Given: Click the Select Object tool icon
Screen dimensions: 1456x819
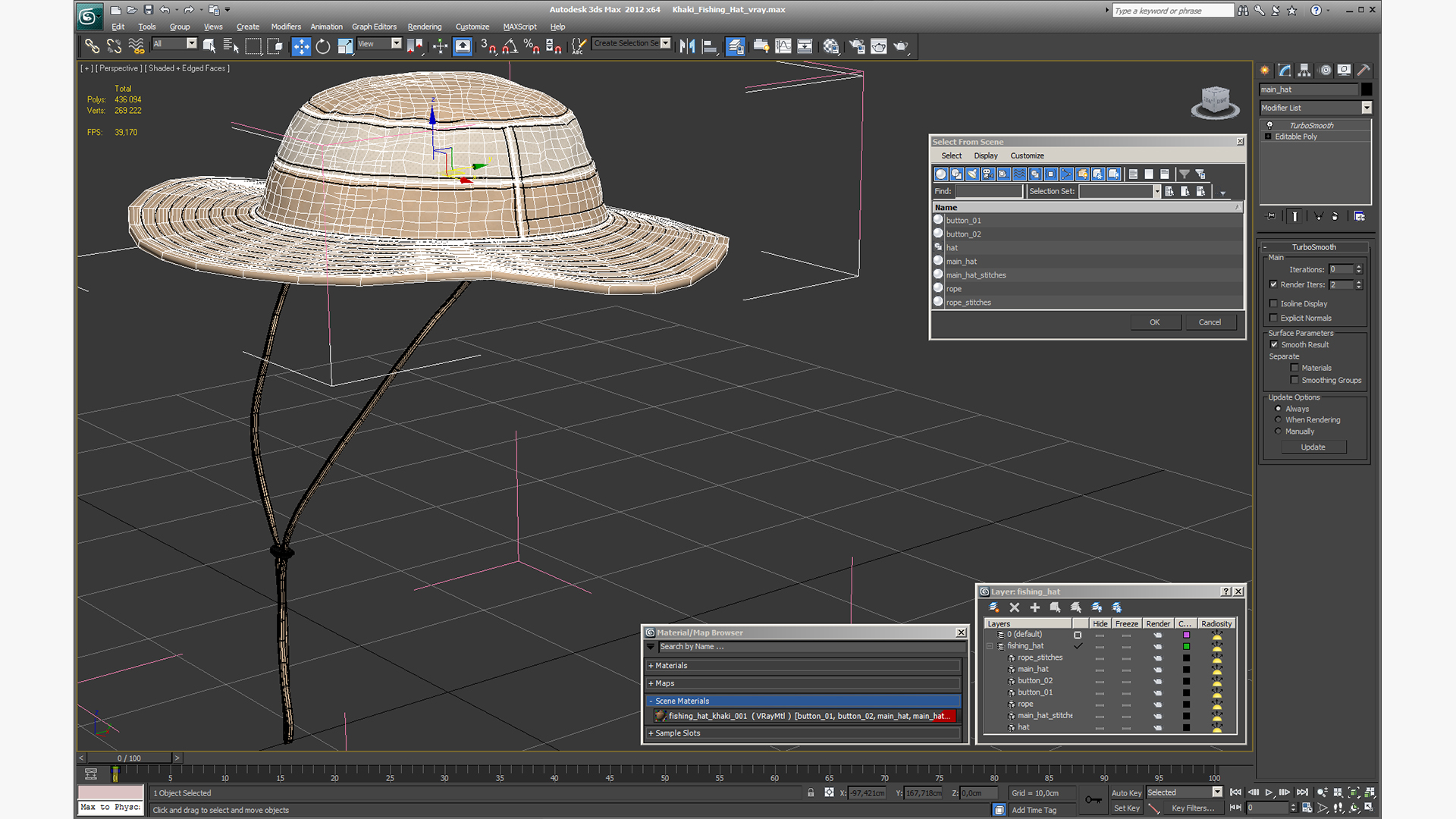Looking at the screenshot, I should (x=208, y=46).
